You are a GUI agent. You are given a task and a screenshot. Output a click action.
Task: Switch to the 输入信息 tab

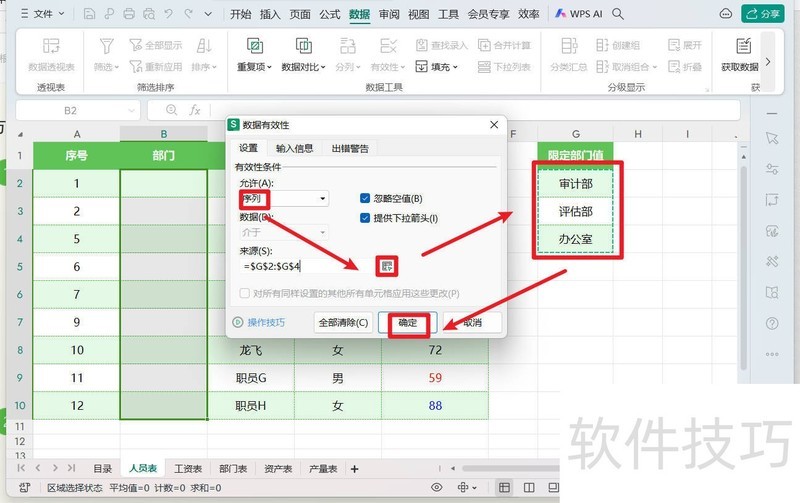[294, 148]
